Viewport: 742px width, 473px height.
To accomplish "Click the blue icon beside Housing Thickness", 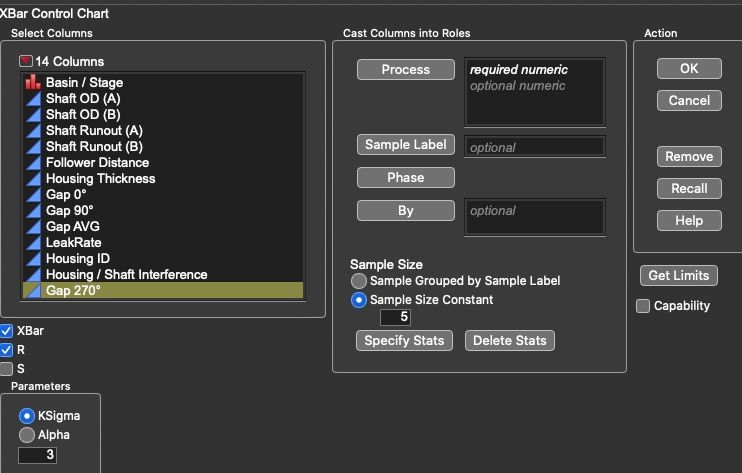I will 33,179.
